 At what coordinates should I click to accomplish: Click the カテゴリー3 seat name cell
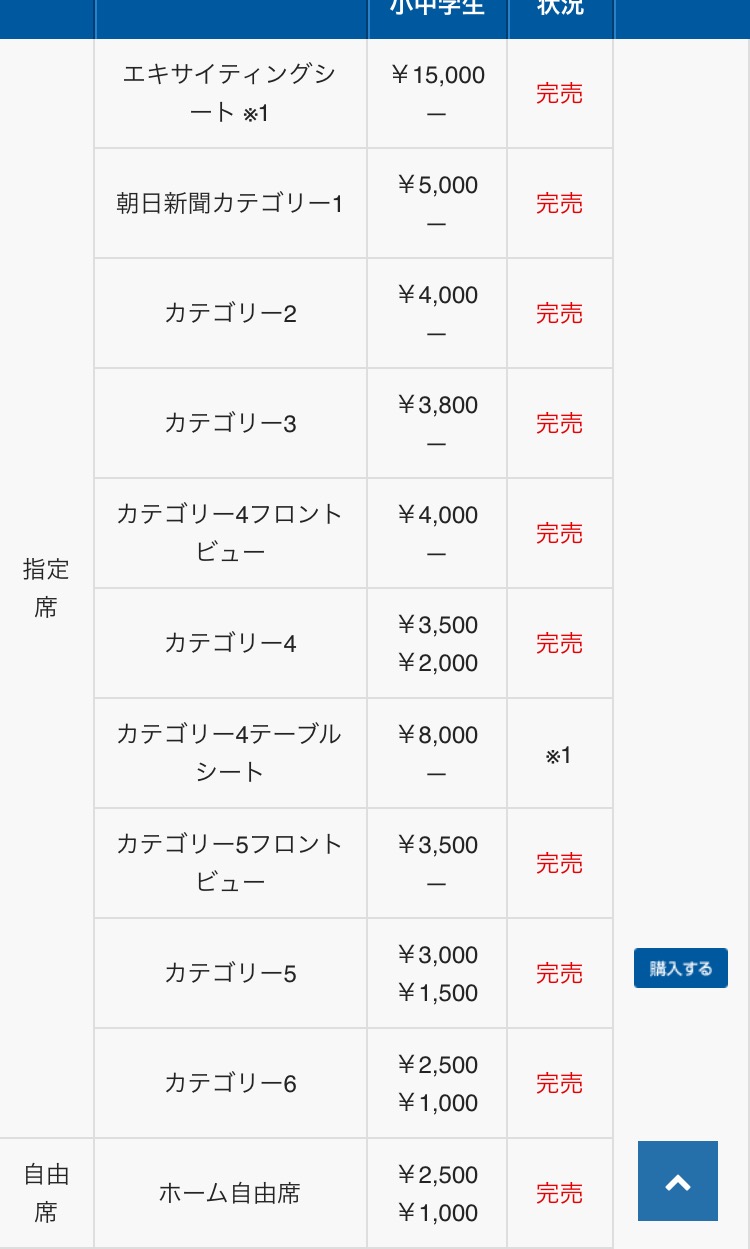point(230,424)
